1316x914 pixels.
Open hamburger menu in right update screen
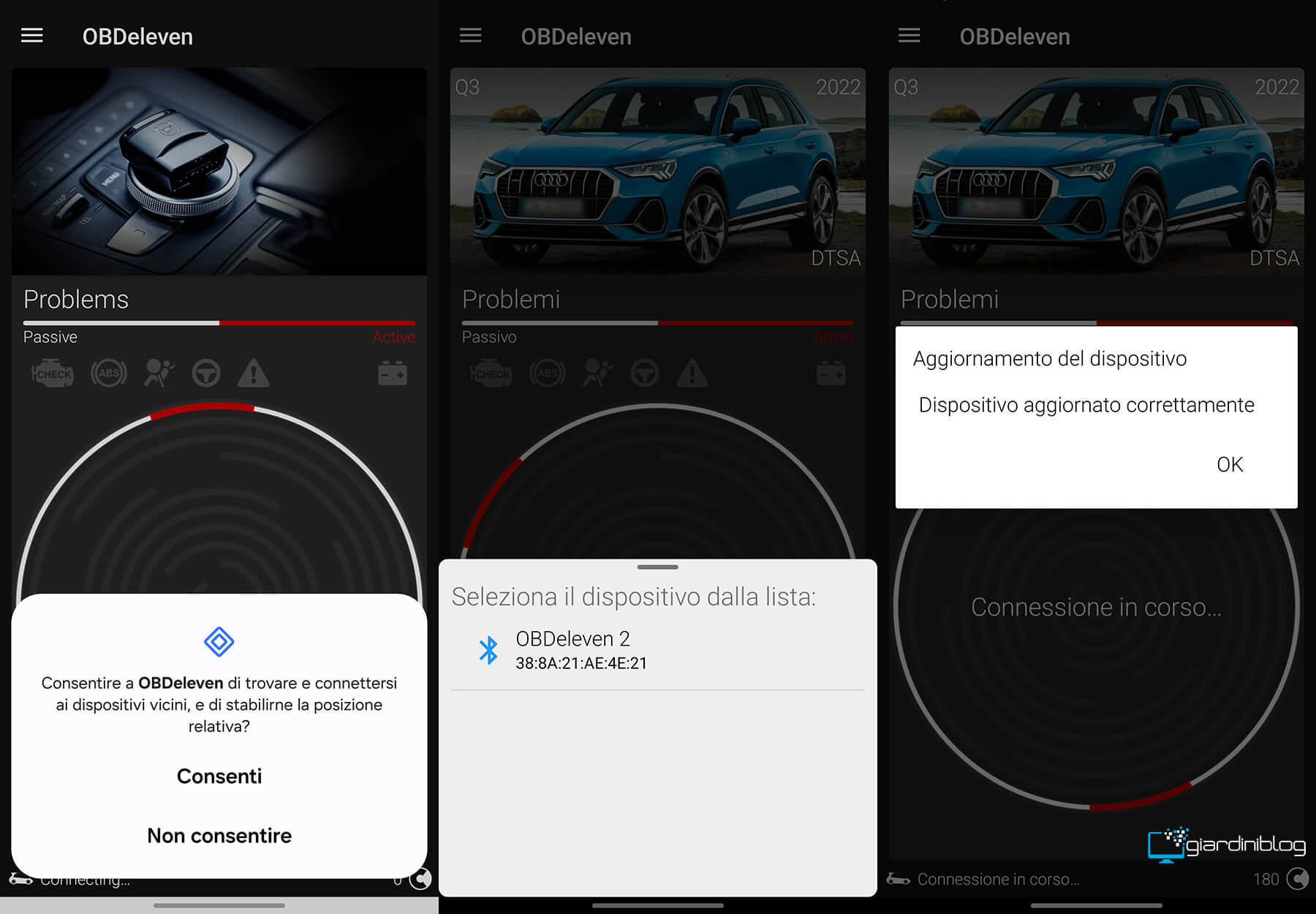910,36
